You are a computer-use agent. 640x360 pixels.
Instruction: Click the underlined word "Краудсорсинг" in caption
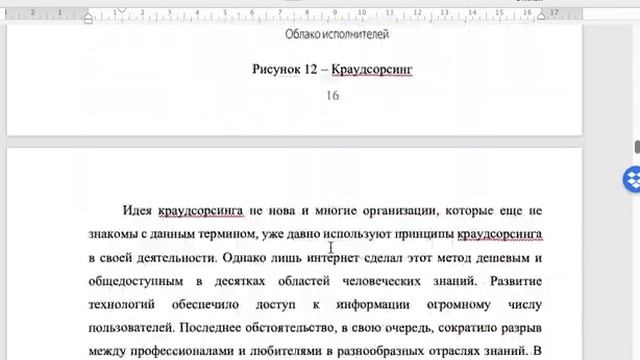(371, 70)
